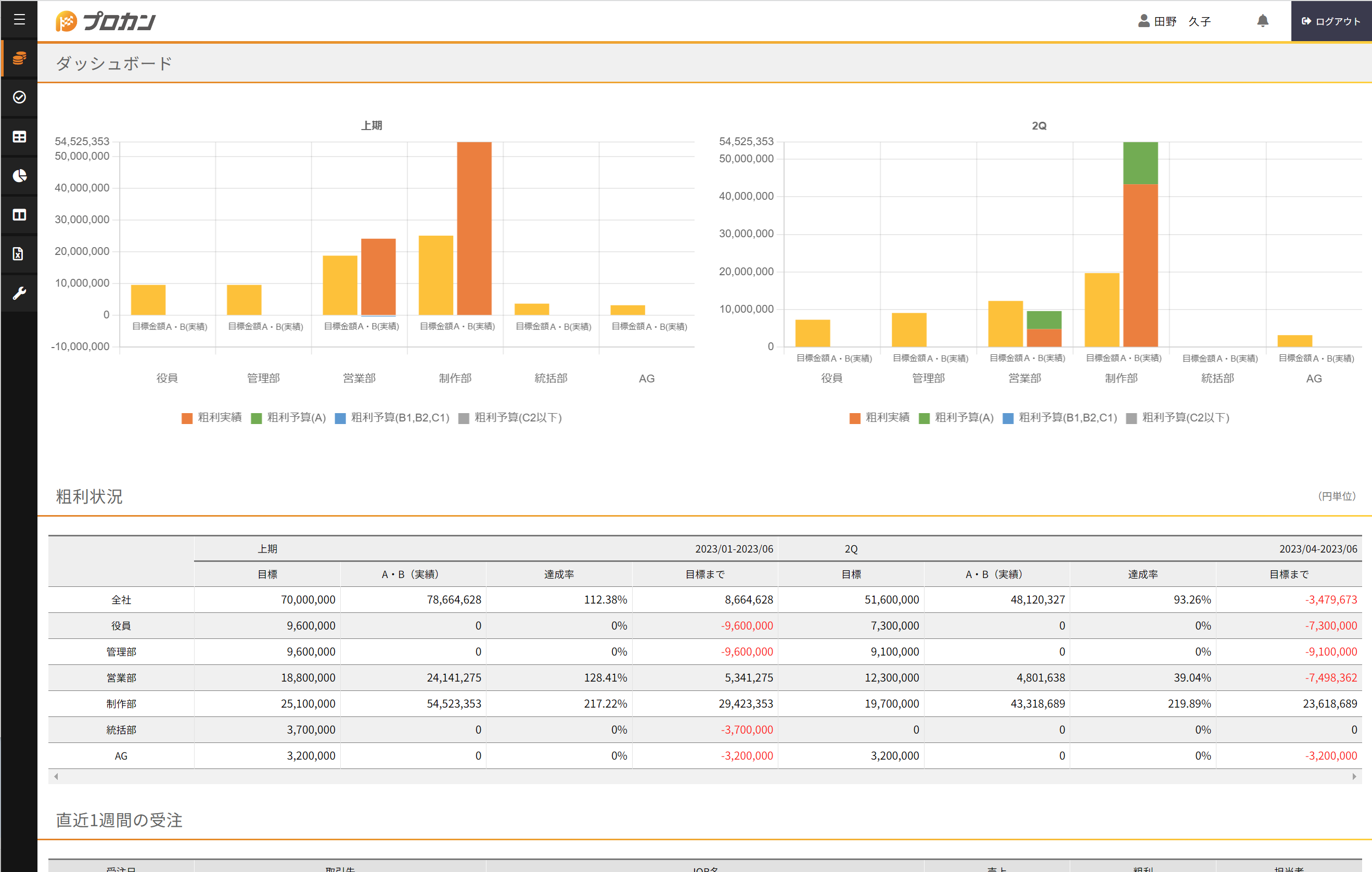Screen dimensions: 1372x872
Task: Click the 制作部 orange bar in 上期 chart
Action: (473, 228)
